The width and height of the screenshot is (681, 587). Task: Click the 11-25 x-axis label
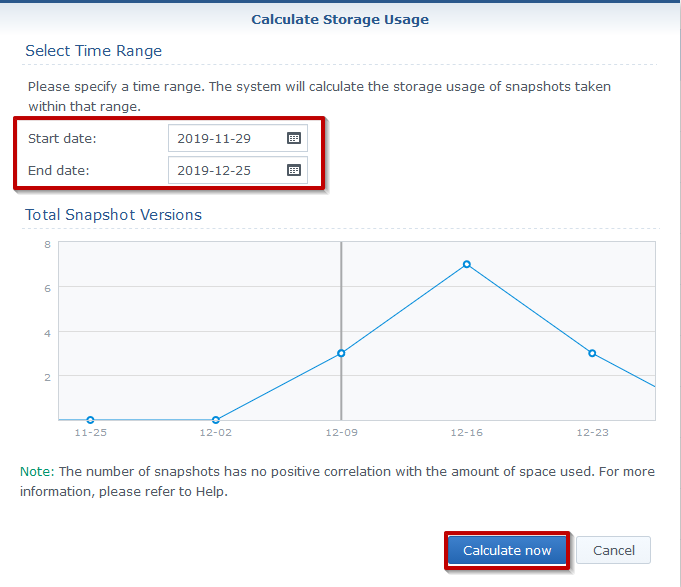click(x=90, y=433)
